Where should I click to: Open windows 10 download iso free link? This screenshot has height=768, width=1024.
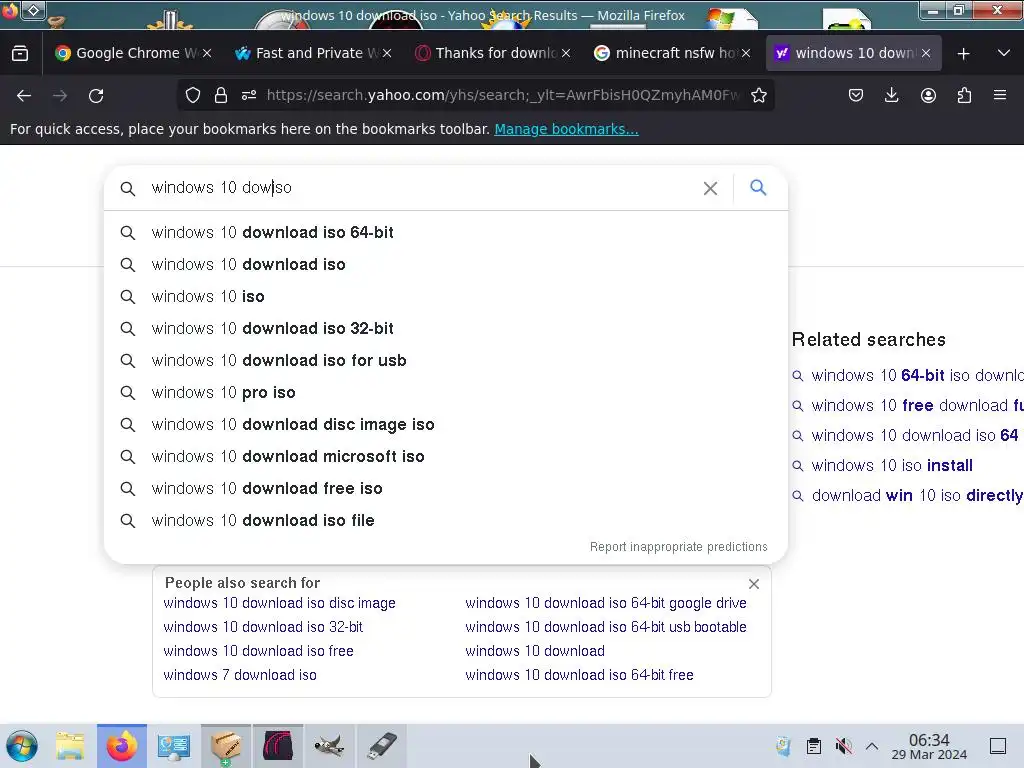click(259, 651)
